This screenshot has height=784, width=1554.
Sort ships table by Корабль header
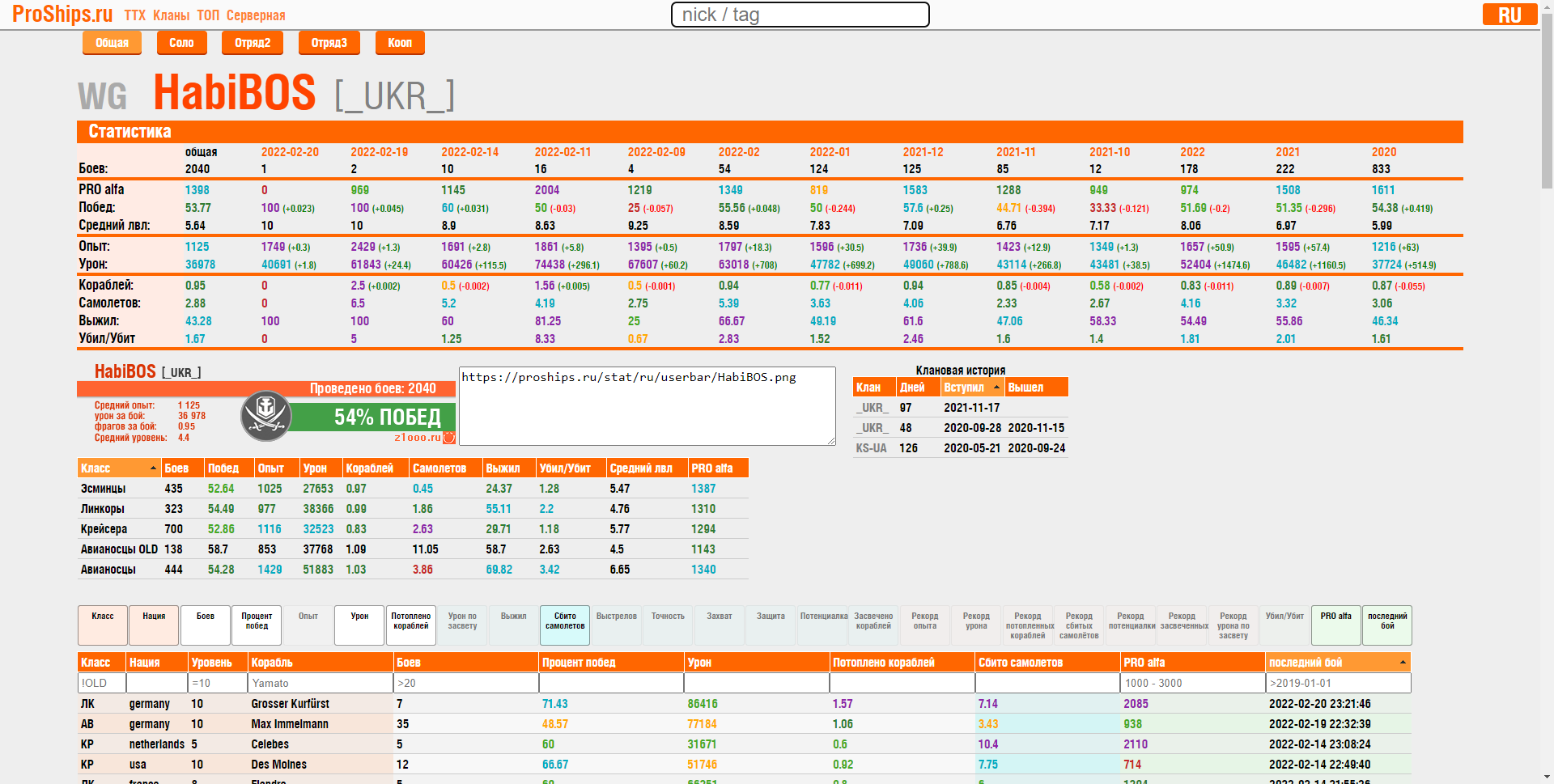(x=321, y=663)
